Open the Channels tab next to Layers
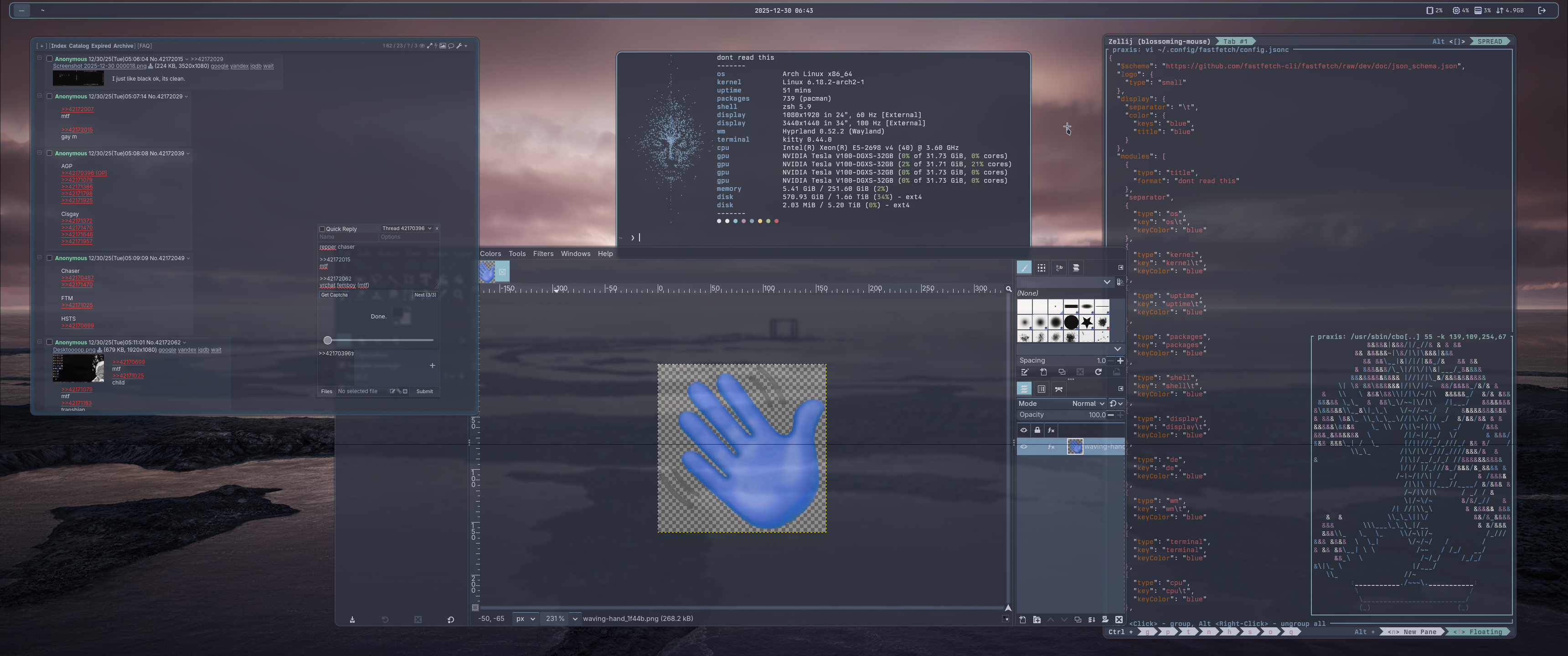Image resolution: width=1568 pixels, height=656 pixels. click(1042, 389)
